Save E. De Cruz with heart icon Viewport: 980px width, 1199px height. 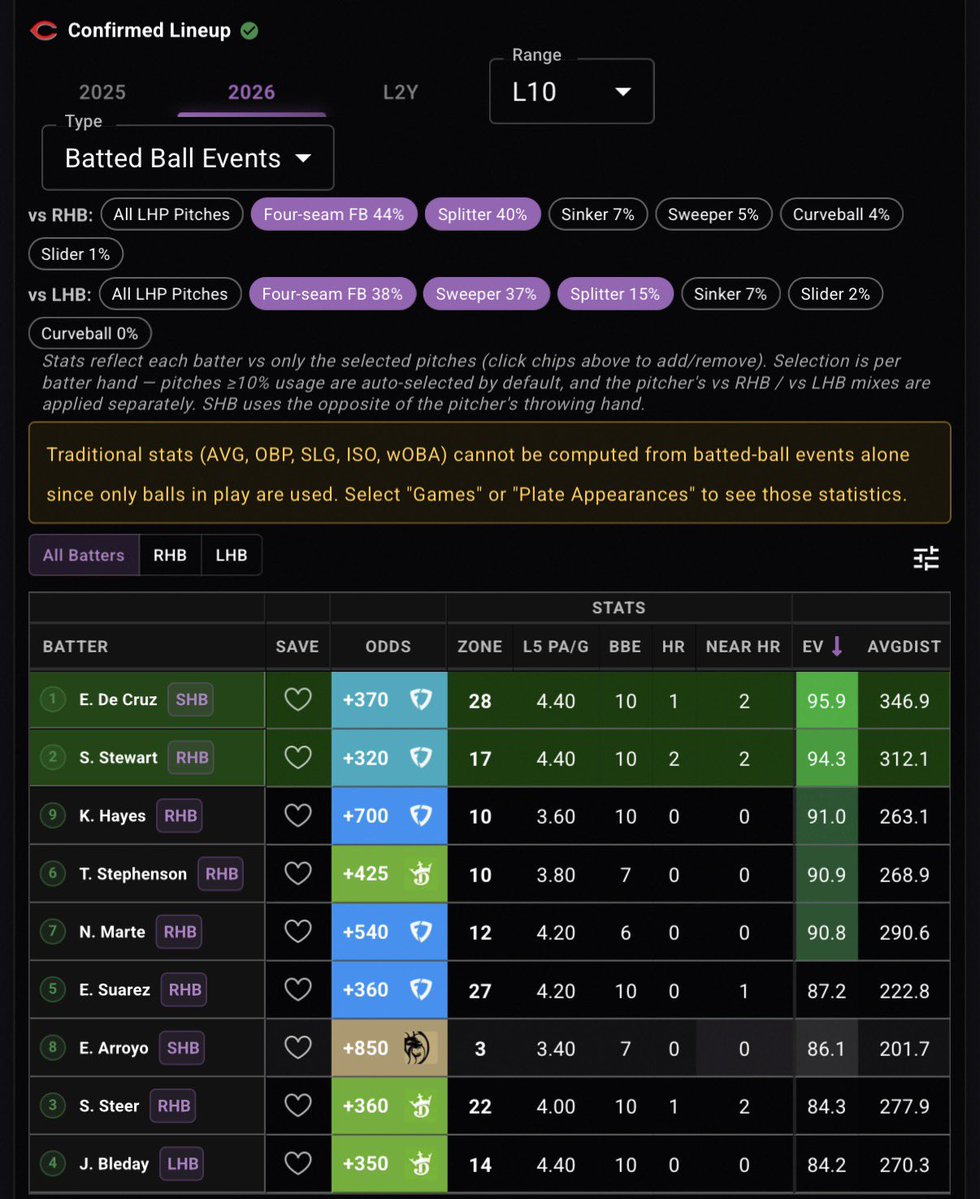click(x=298, y=700)
